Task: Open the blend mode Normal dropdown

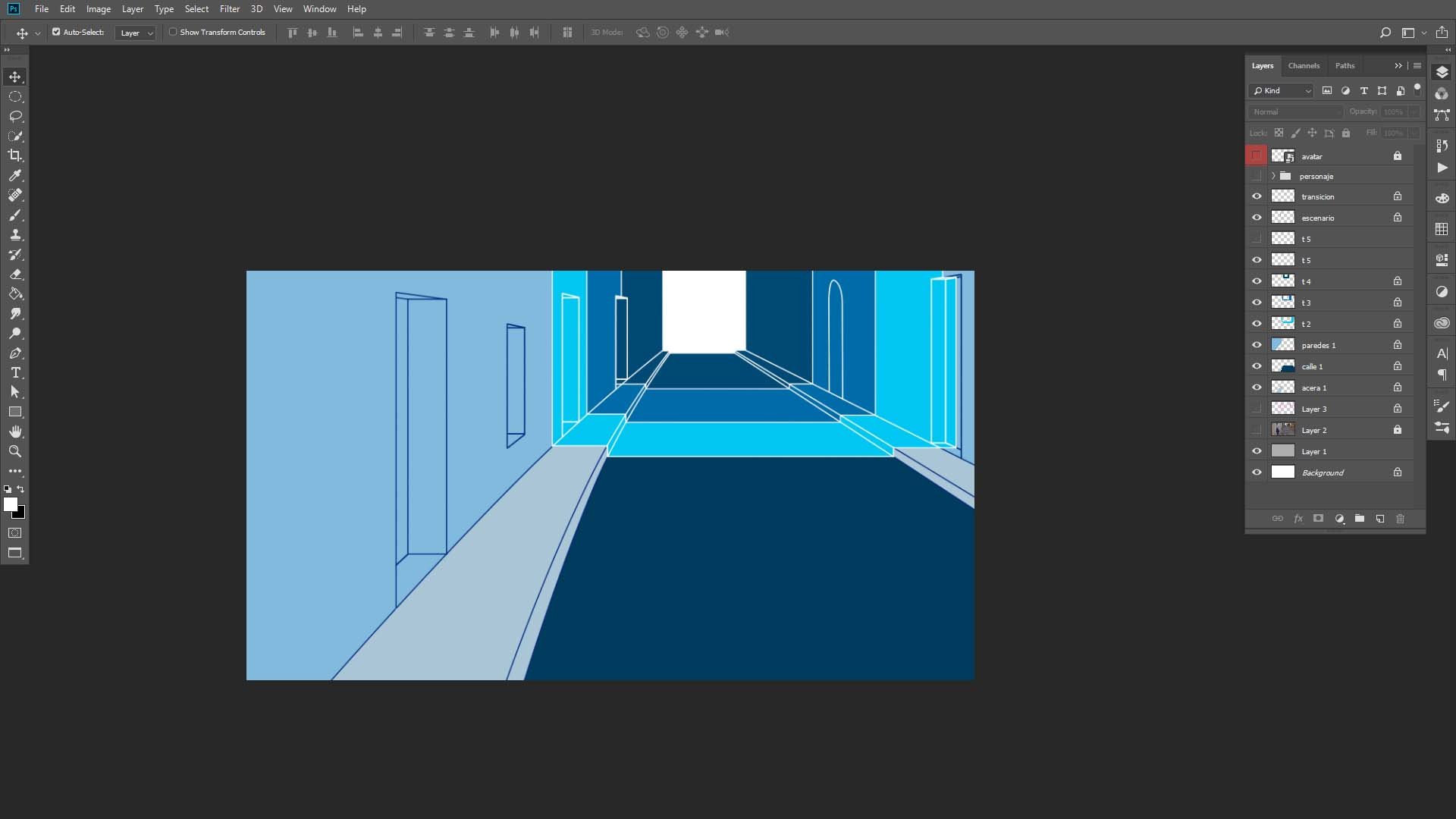Action: [1295, 111]
